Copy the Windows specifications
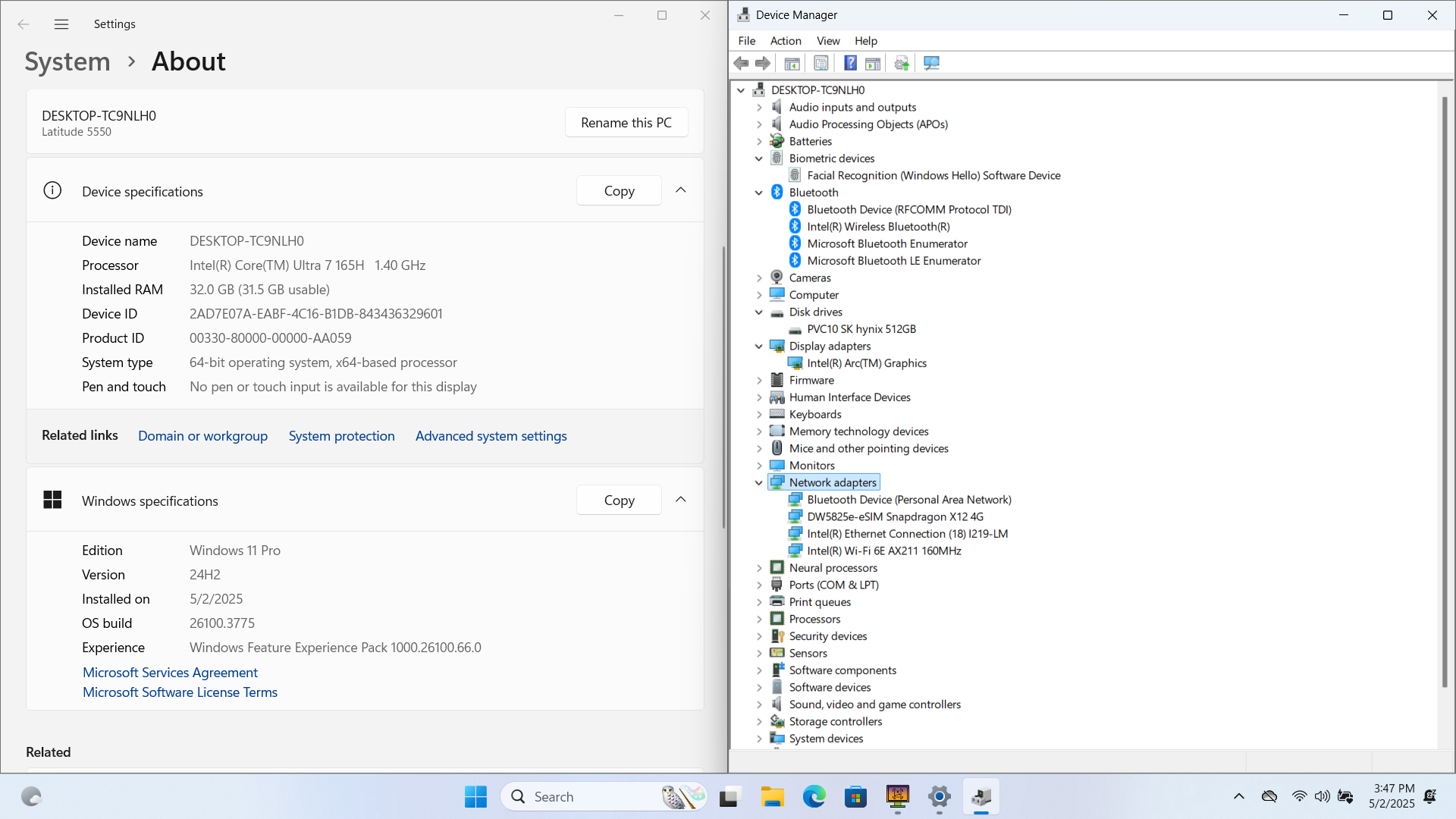The image size is (1456, 819). click(x=619, y=500)
